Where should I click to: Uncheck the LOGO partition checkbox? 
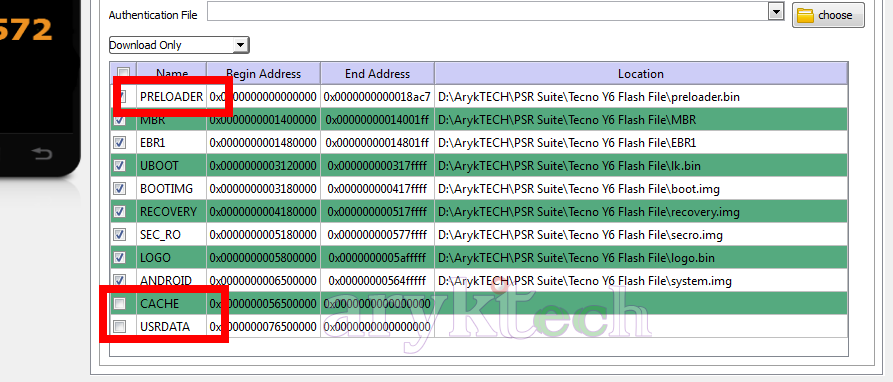point(120,257)
